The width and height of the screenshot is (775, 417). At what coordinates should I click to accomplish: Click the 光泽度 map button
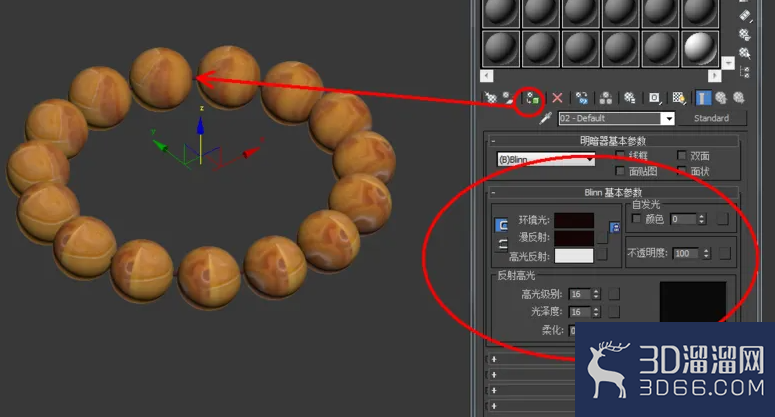click(614, 312)
